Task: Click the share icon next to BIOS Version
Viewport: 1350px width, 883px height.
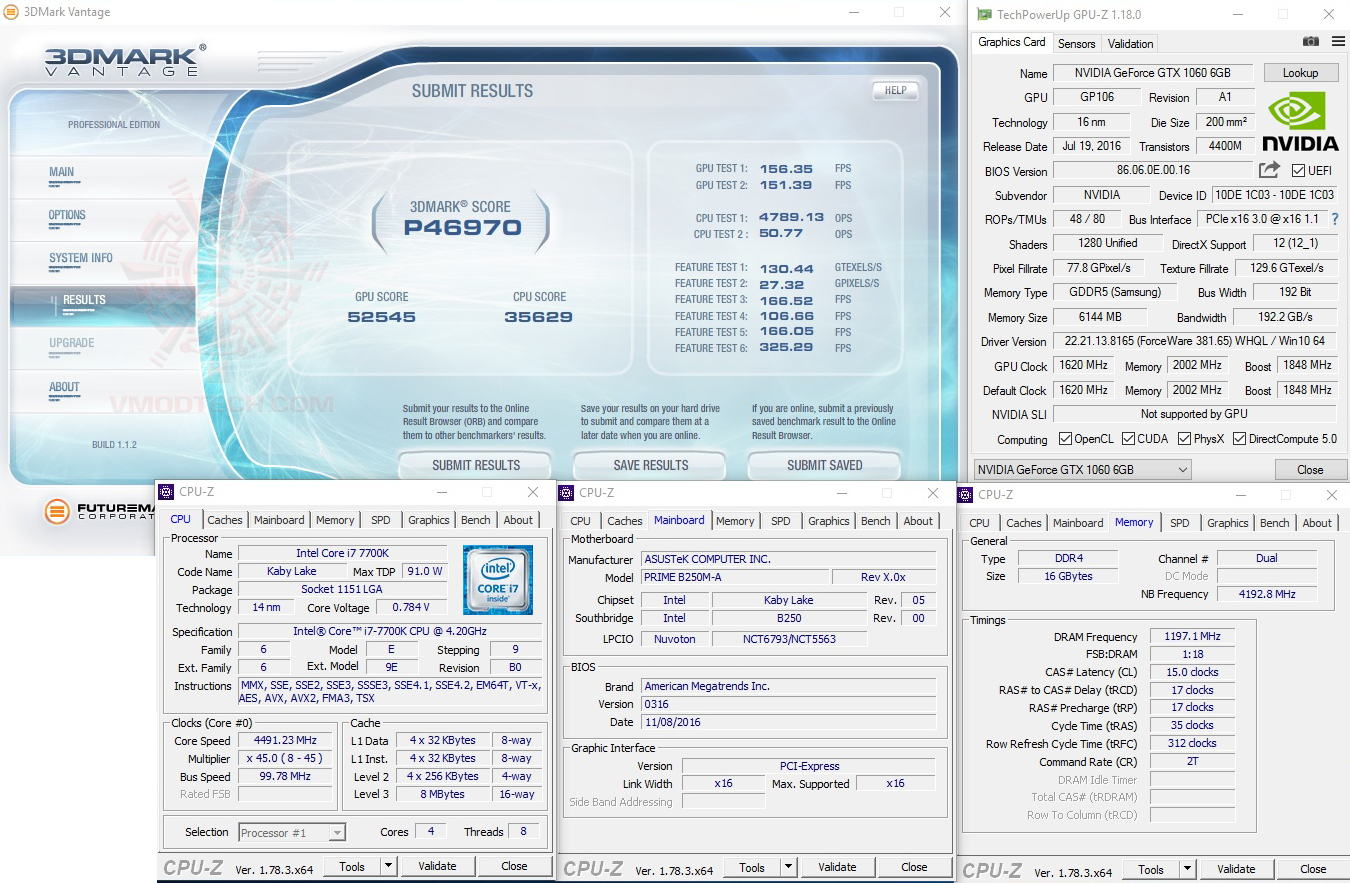Action: [1268, 170]
